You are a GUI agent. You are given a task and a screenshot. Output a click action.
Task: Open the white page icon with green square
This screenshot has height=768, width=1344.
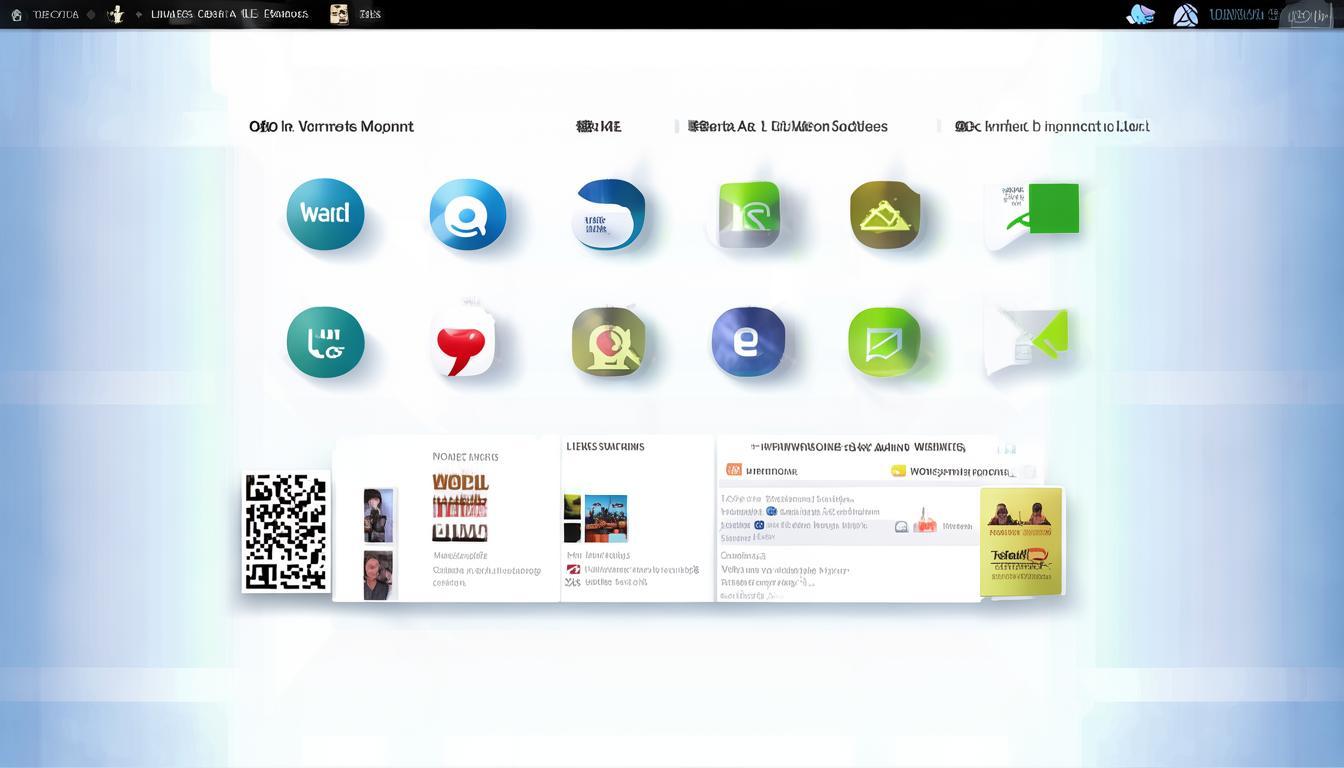(x=1032, y=214)
